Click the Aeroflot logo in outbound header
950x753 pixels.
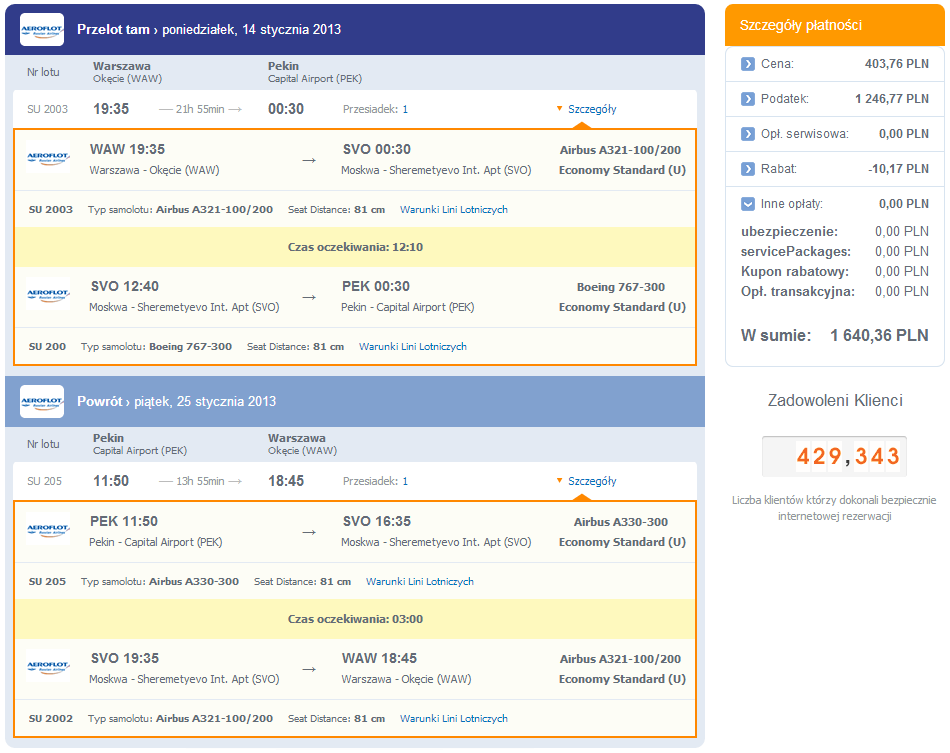[x=42, y=29]
